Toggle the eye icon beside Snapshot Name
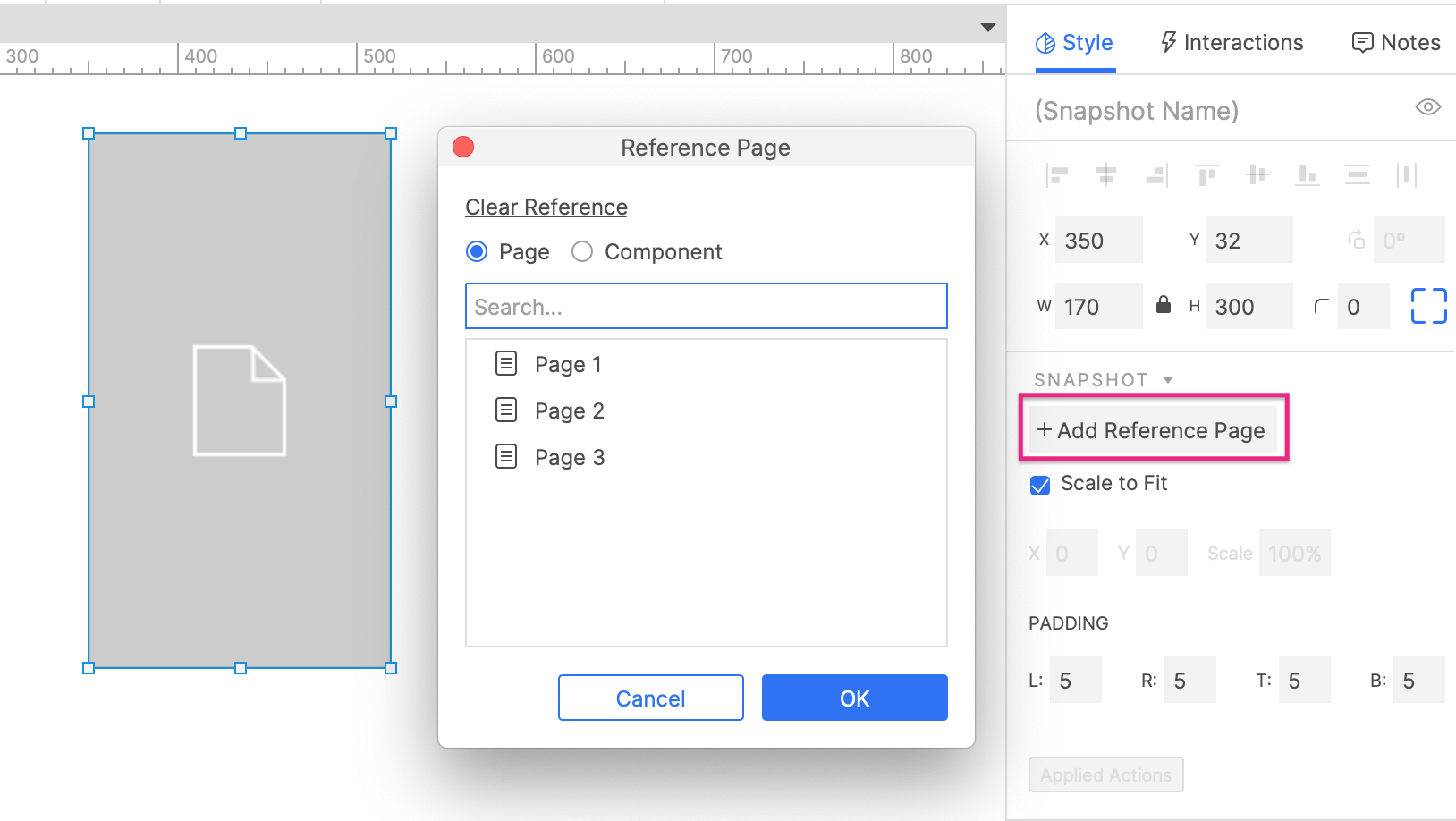 coord(1428,106)
